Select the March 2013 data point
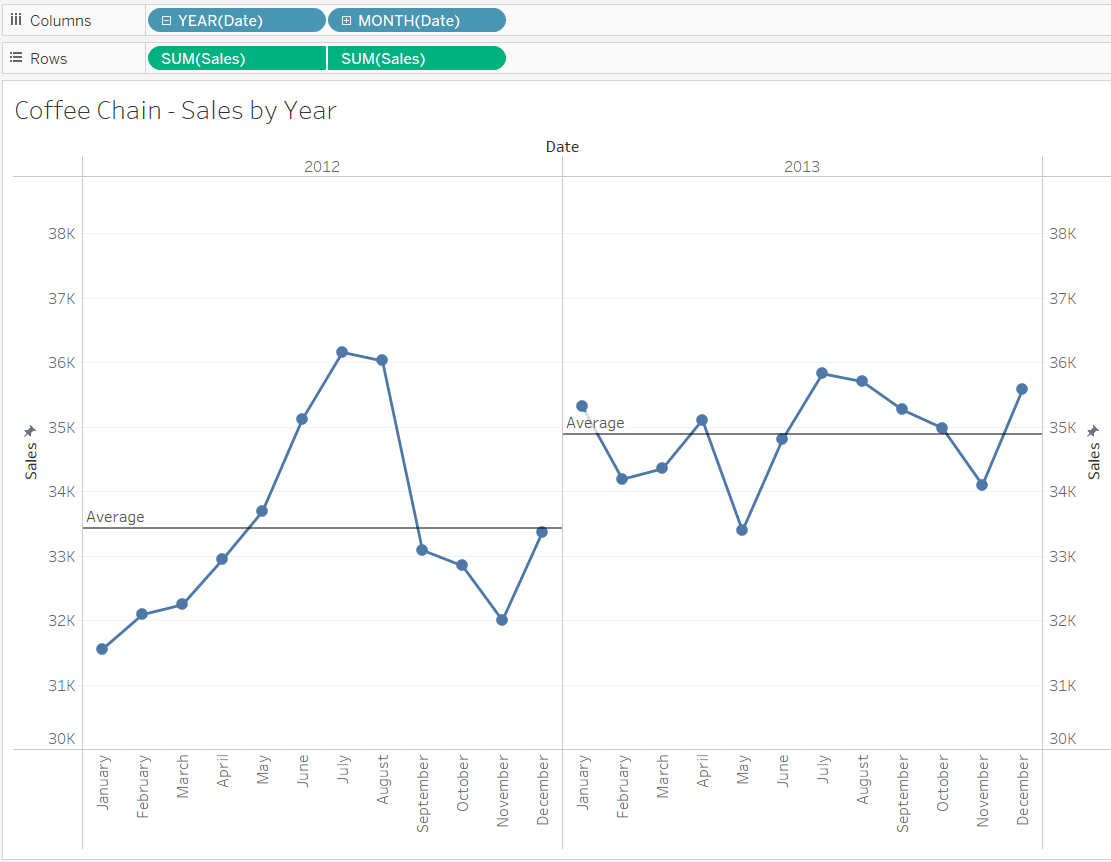This screenshot has width=1111, height=862. (x=662, y=468)
